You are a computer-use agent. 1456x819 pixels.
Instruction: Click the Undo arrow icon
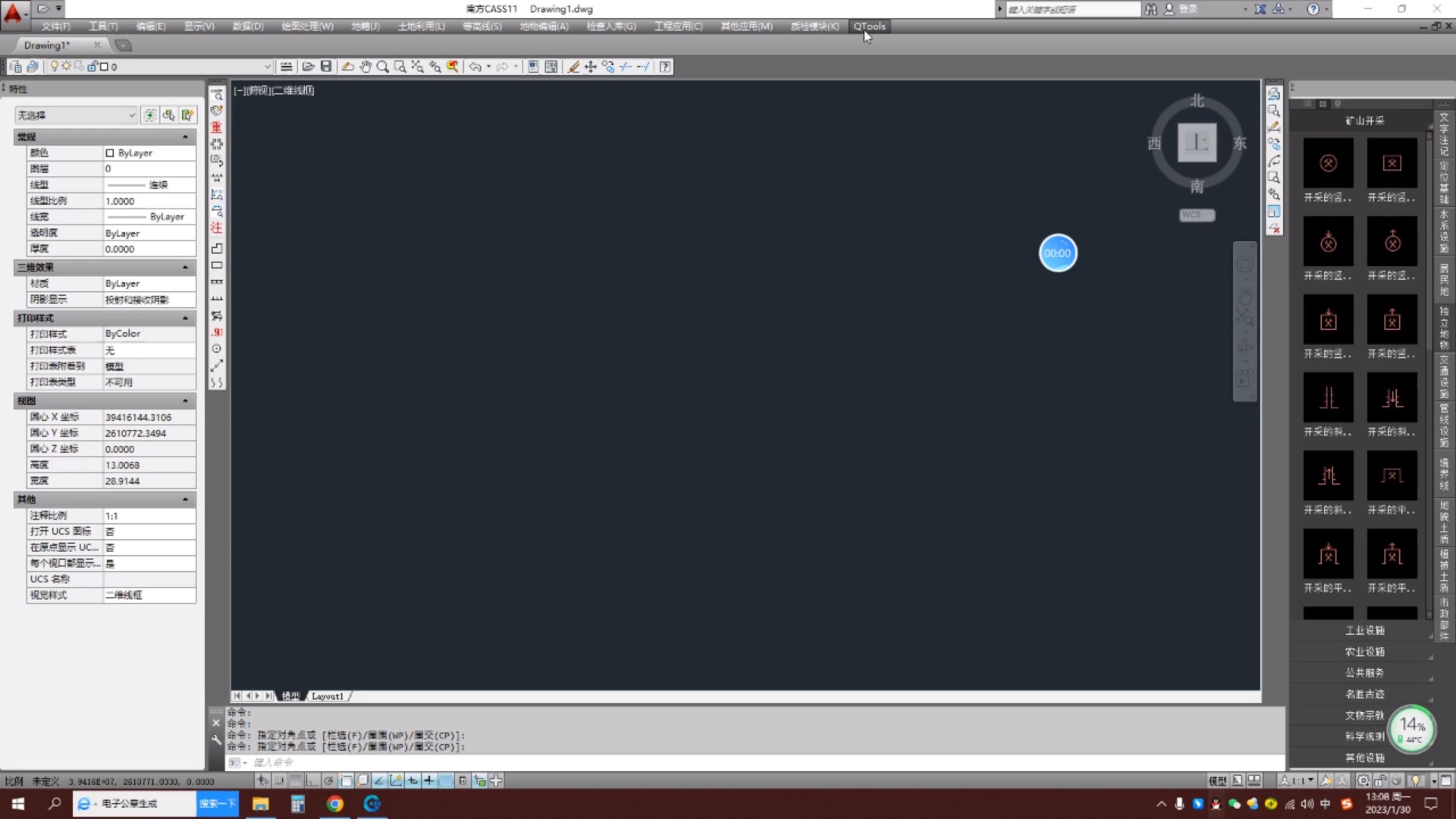pyautogui.click(x=475, y=67)
